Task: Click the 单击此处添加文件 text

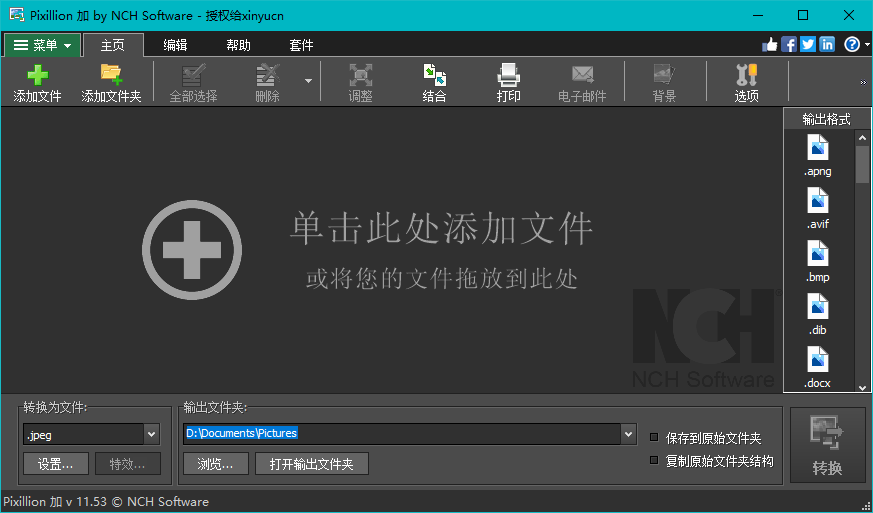Action: click(x=441, y=228)
